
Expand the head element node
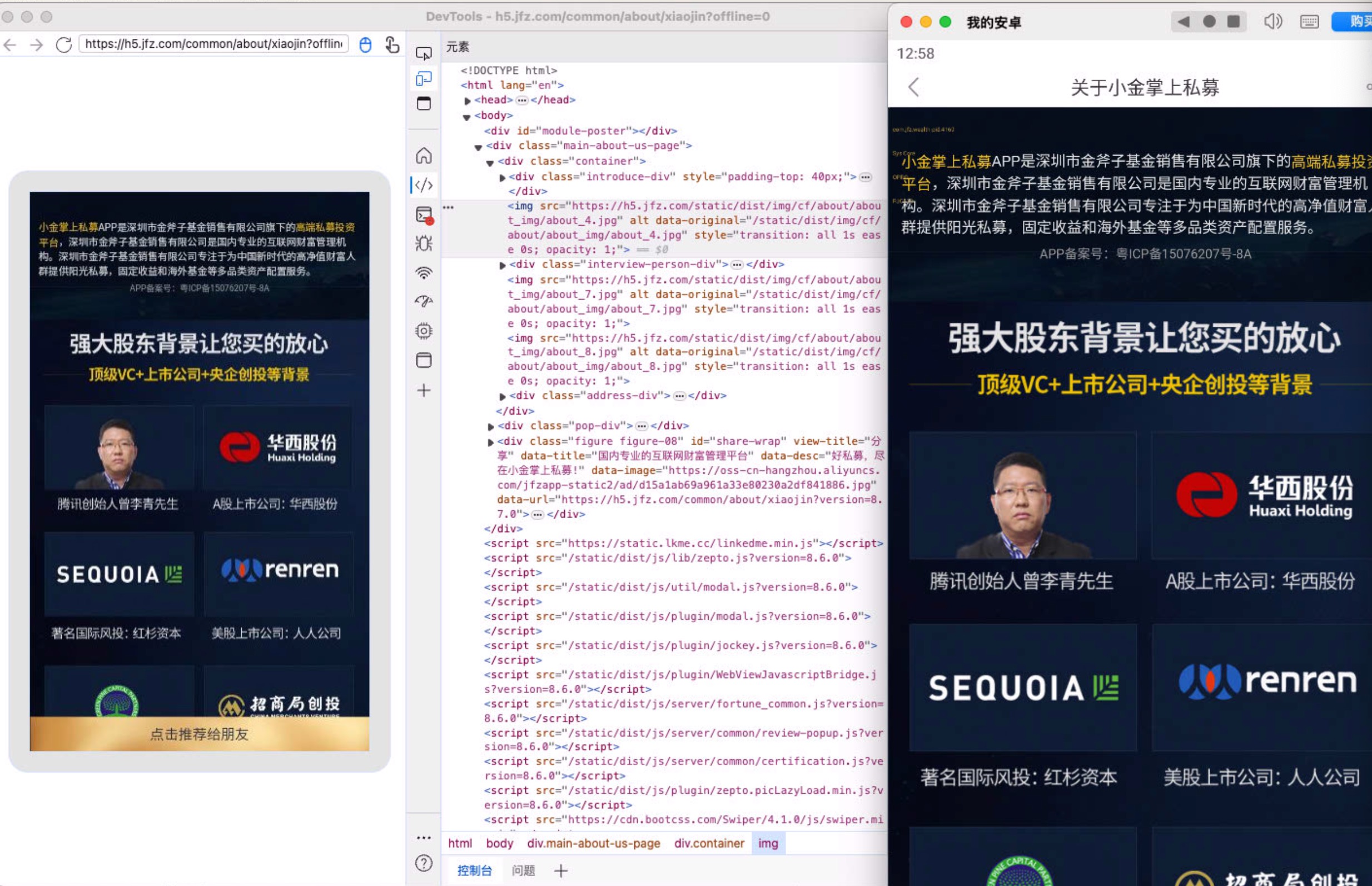(x=467, y=101)
